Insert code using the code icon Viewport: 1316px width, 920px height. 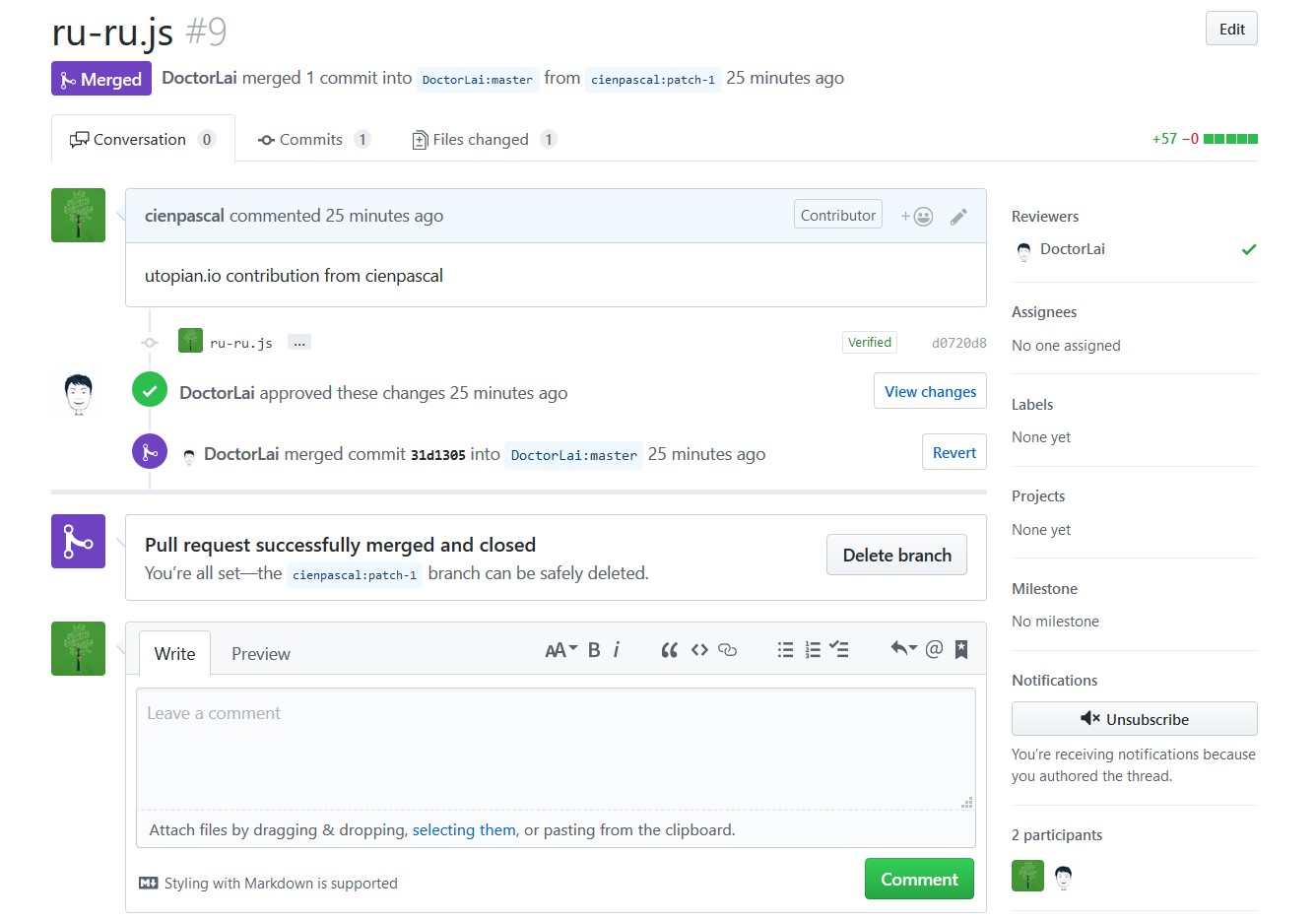(x=699, y=649)
